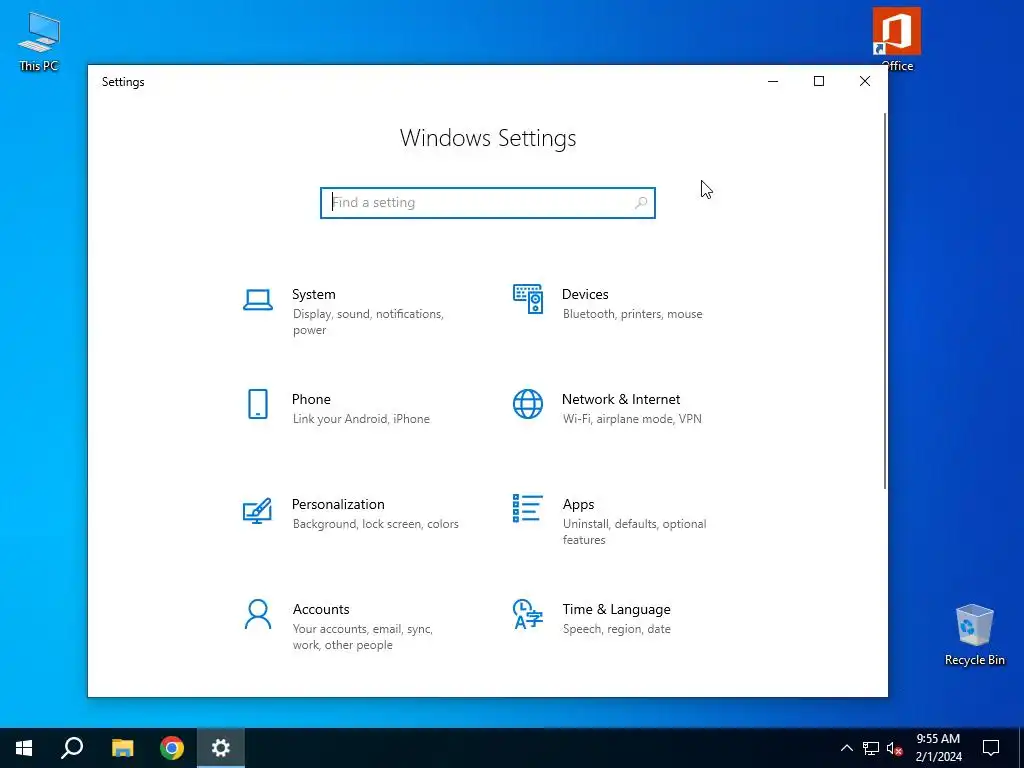This screenshot has height=768, width=1024.
Task: Click 'Your accounts, email, sync' description
Action: coord(362,637)
